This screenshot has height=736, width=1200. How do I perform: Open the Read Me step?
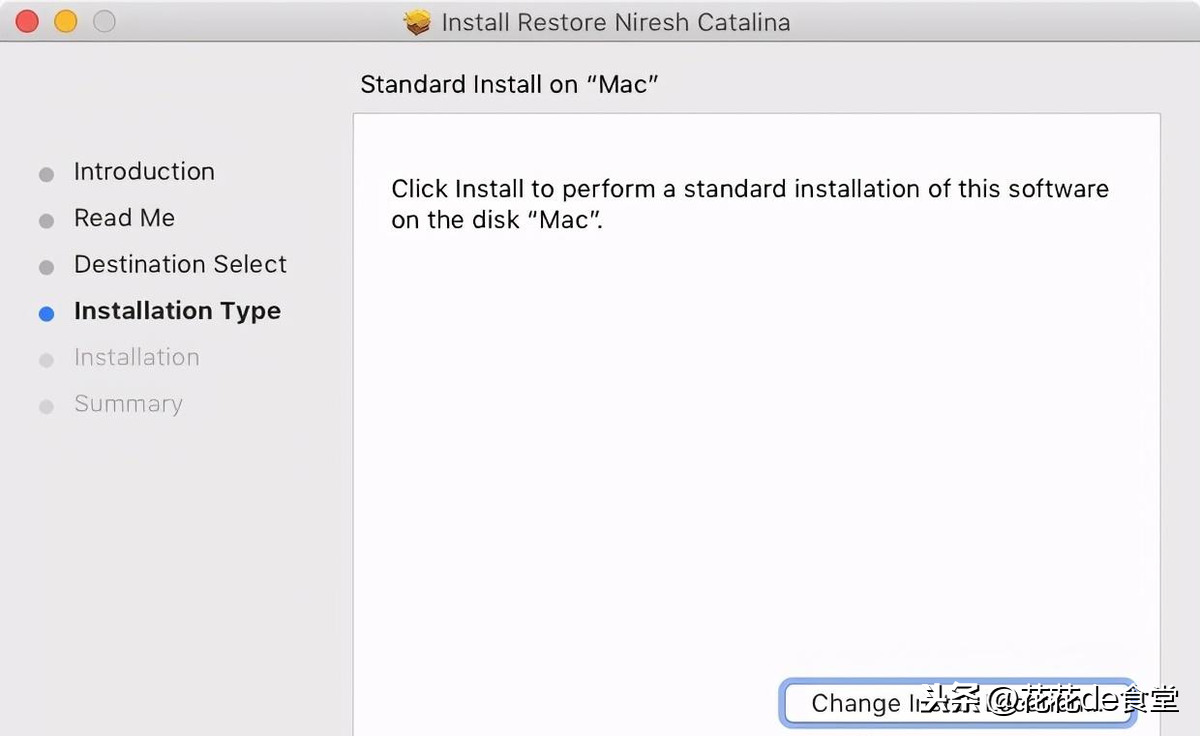(x=124, y=218)
